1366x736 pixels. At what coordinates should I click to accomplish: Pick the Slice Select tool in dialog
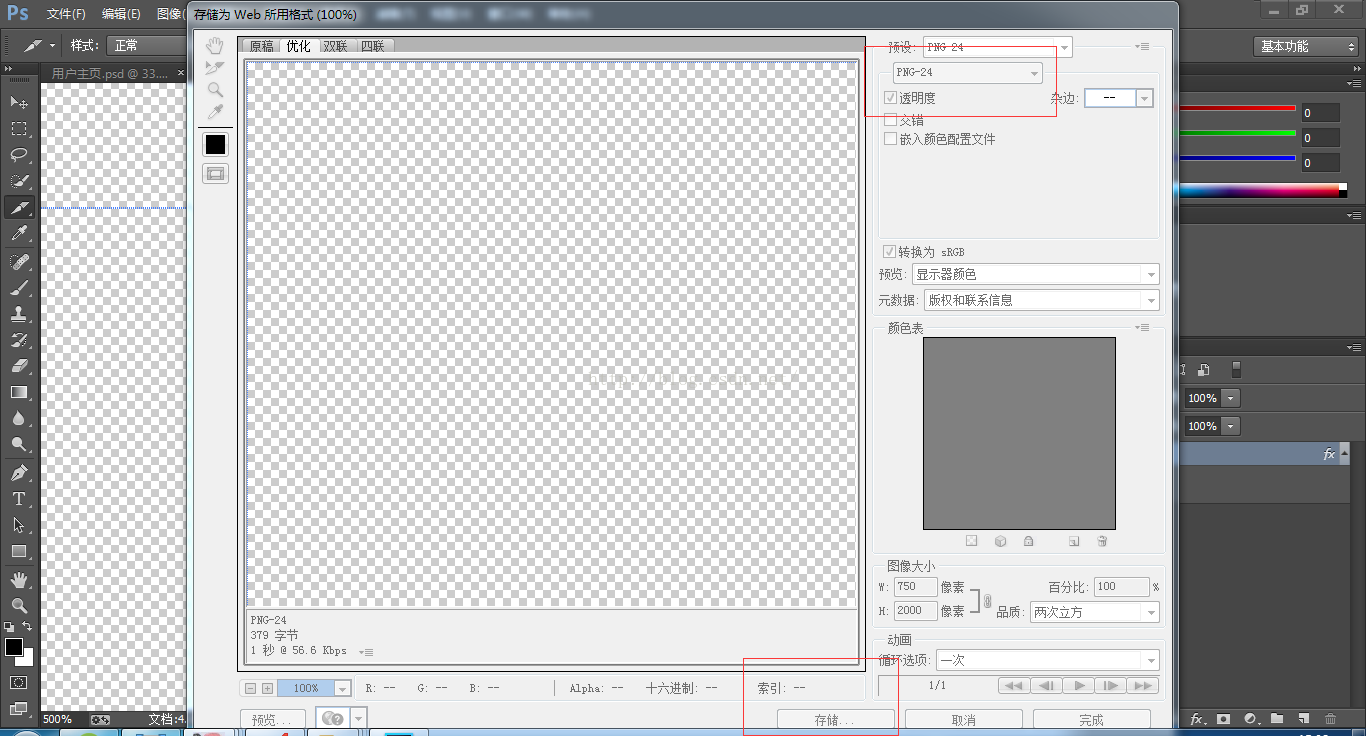(x=215, y=68)
